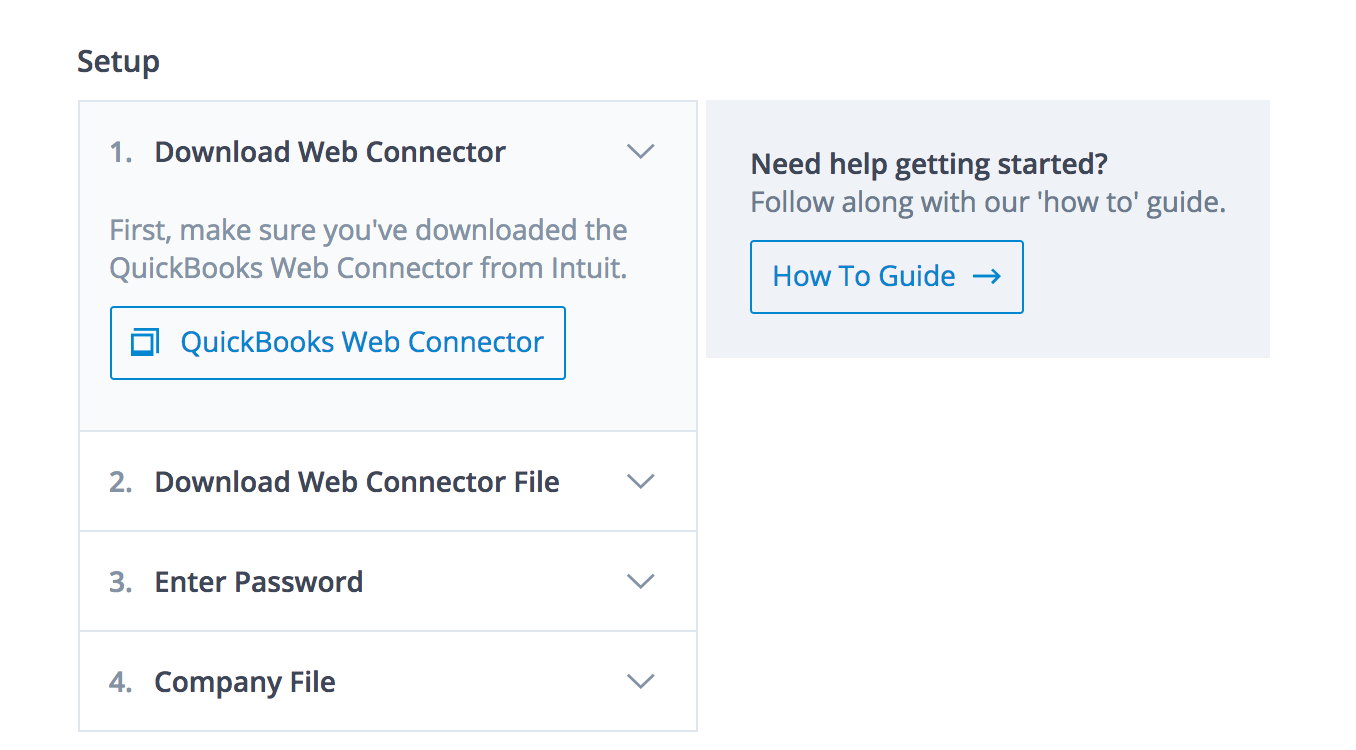Screen dimensions: 1356x750
Task: Click step number 4 in Setup list
Action: (121, 682)
